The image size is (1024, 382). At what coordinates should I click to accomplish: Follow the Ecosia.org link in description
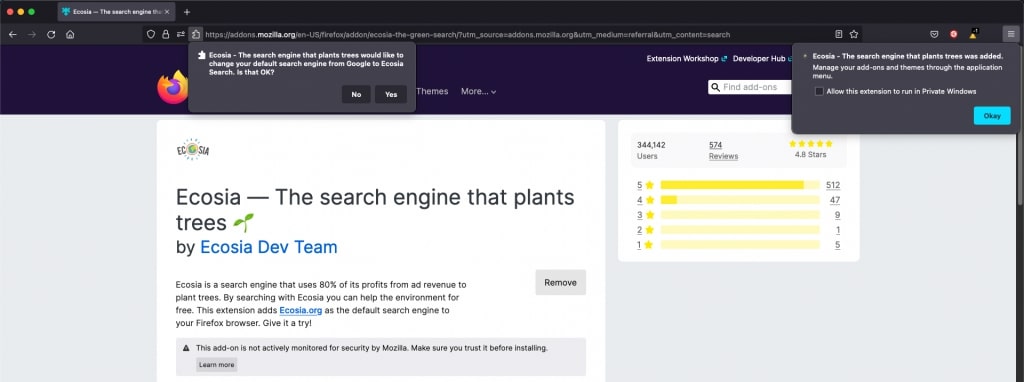(x=300, y=310)
